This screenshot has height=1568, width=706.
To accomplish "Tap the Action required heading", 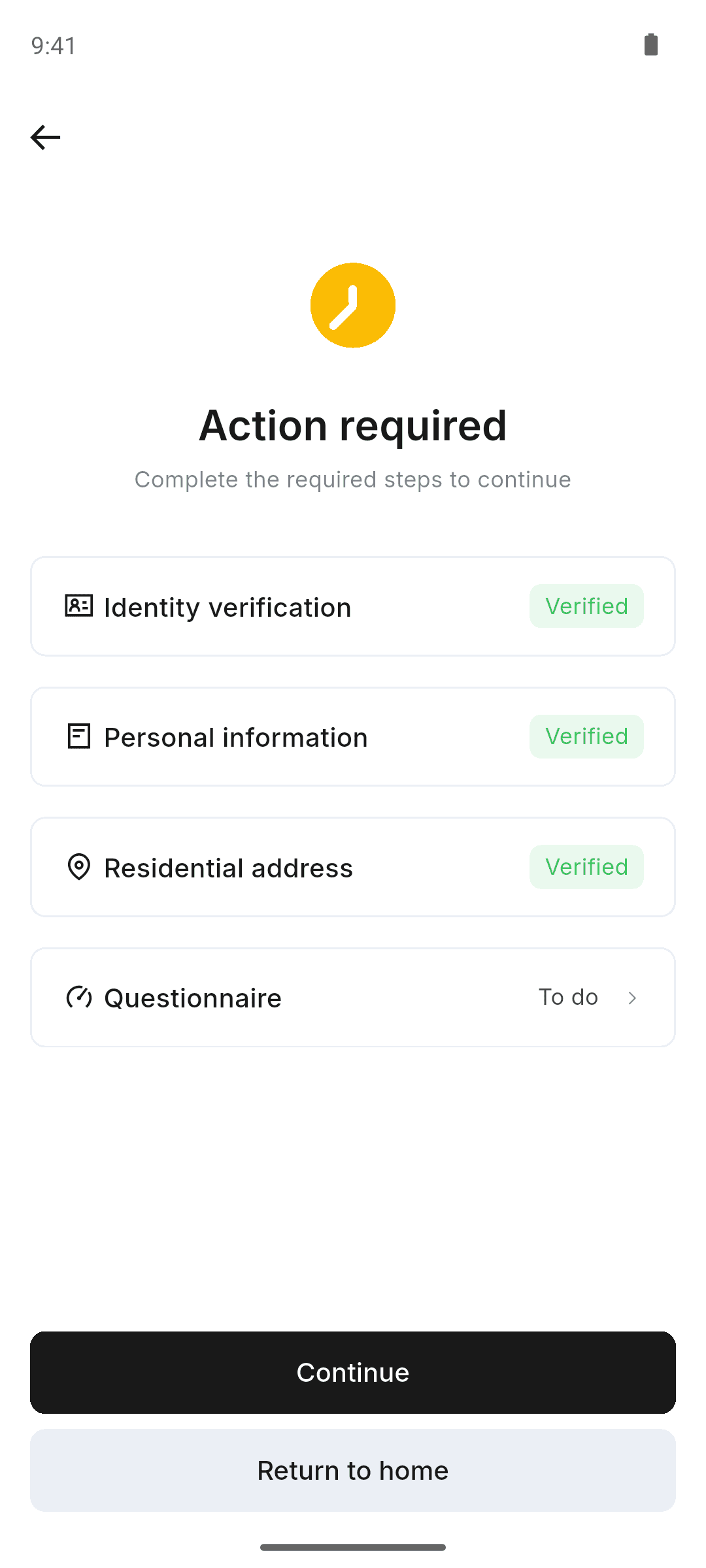I will tap(353, 425).
